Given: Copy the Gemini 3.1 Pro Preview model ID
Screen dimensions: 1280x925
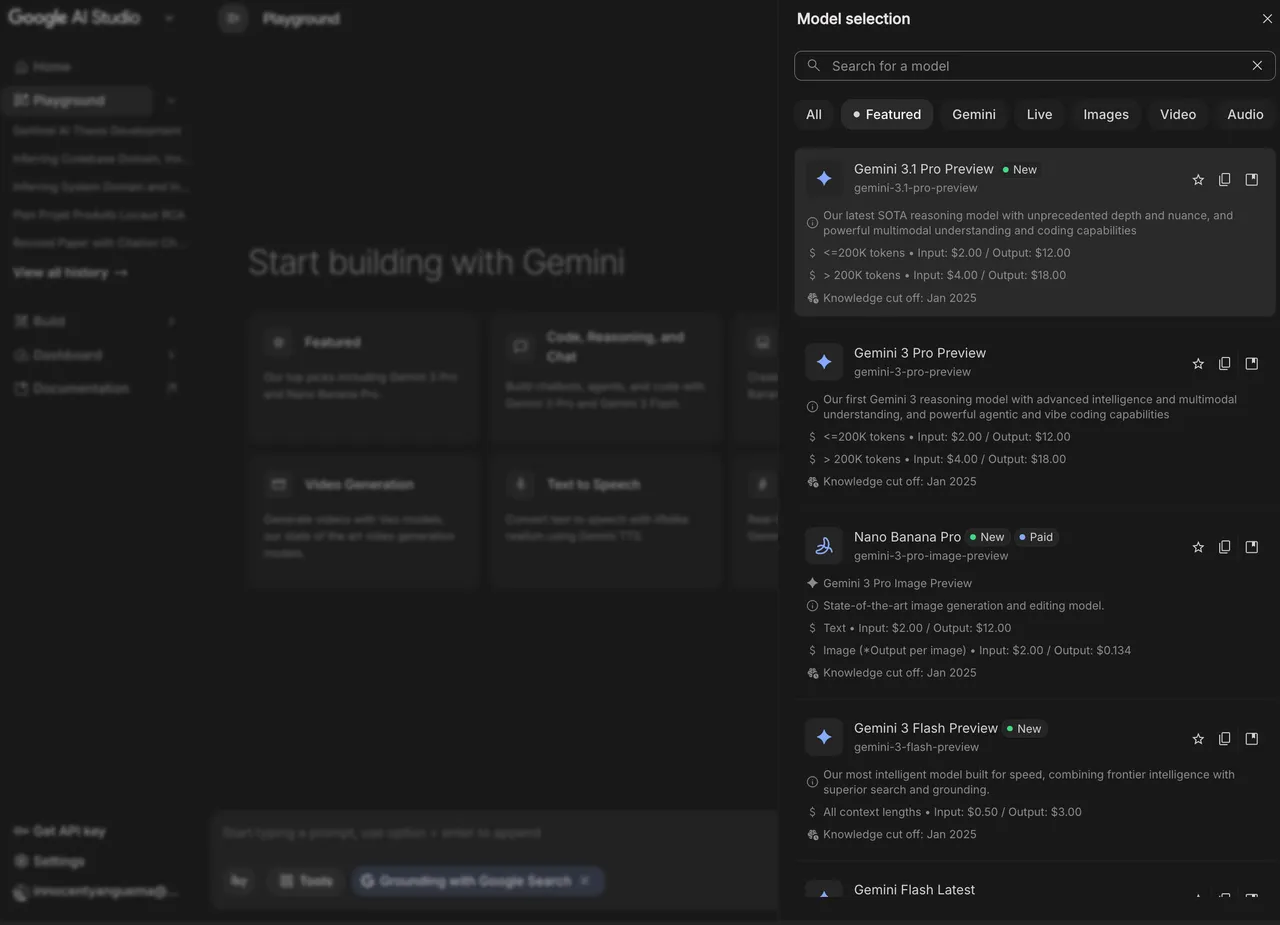Looking at the screenshot, I should [x=1224, y=180].
